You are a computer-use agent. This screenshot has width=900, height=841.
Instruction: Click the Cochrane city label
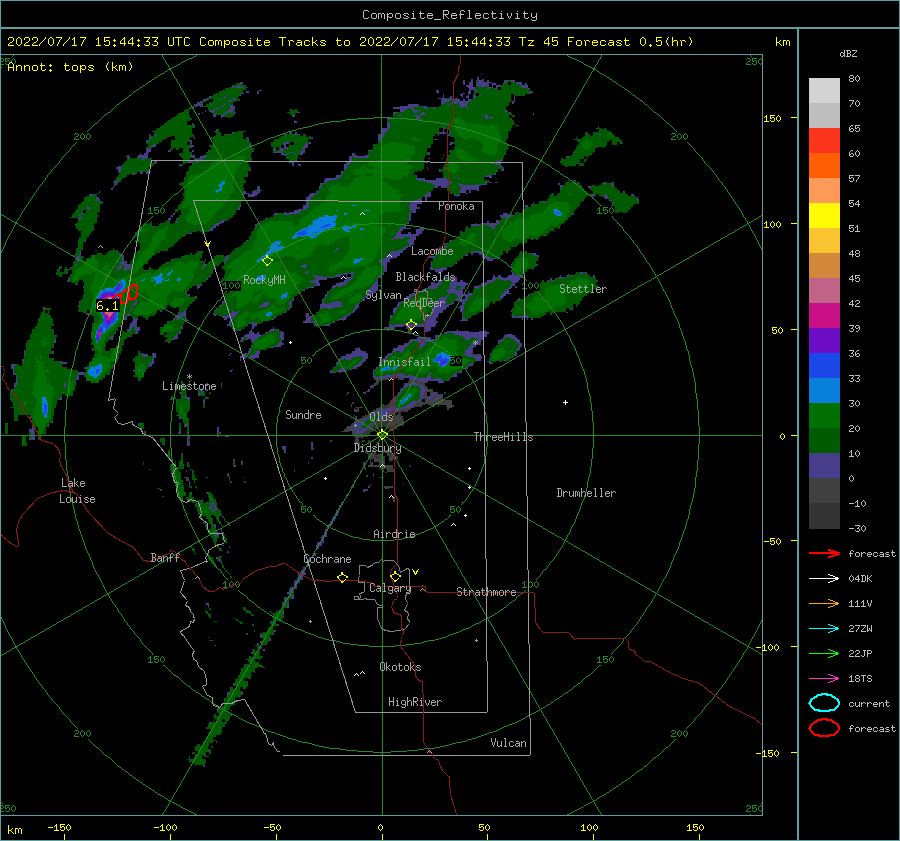[x=327, y=559]
